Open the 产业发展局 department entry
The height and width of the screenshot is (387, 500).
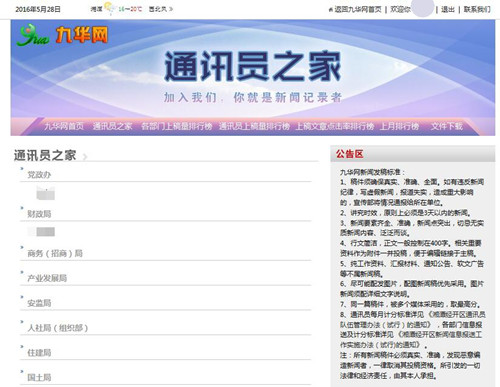[47, 278]
